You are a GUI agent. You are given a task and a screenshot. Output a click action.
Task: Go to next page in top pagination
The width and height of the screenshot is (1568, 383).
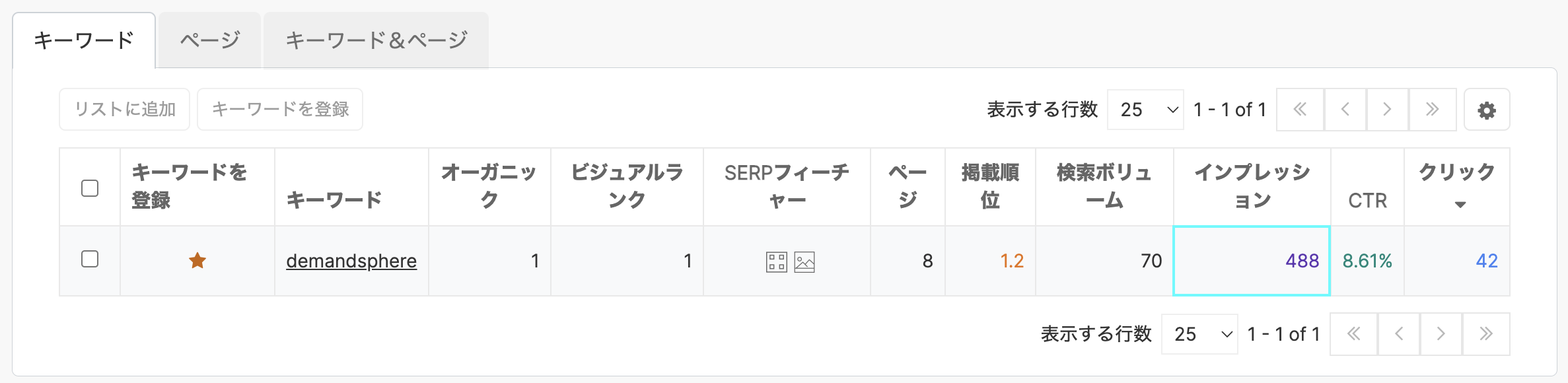pos(1387,110)
